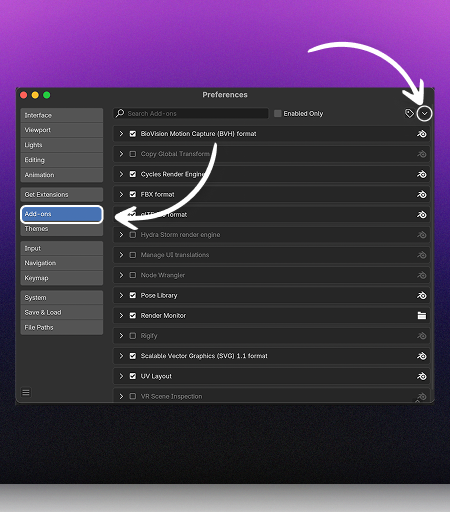Disable the BioVision Motion Capture add-on
The image size is (450, 512).
[133, 134]
